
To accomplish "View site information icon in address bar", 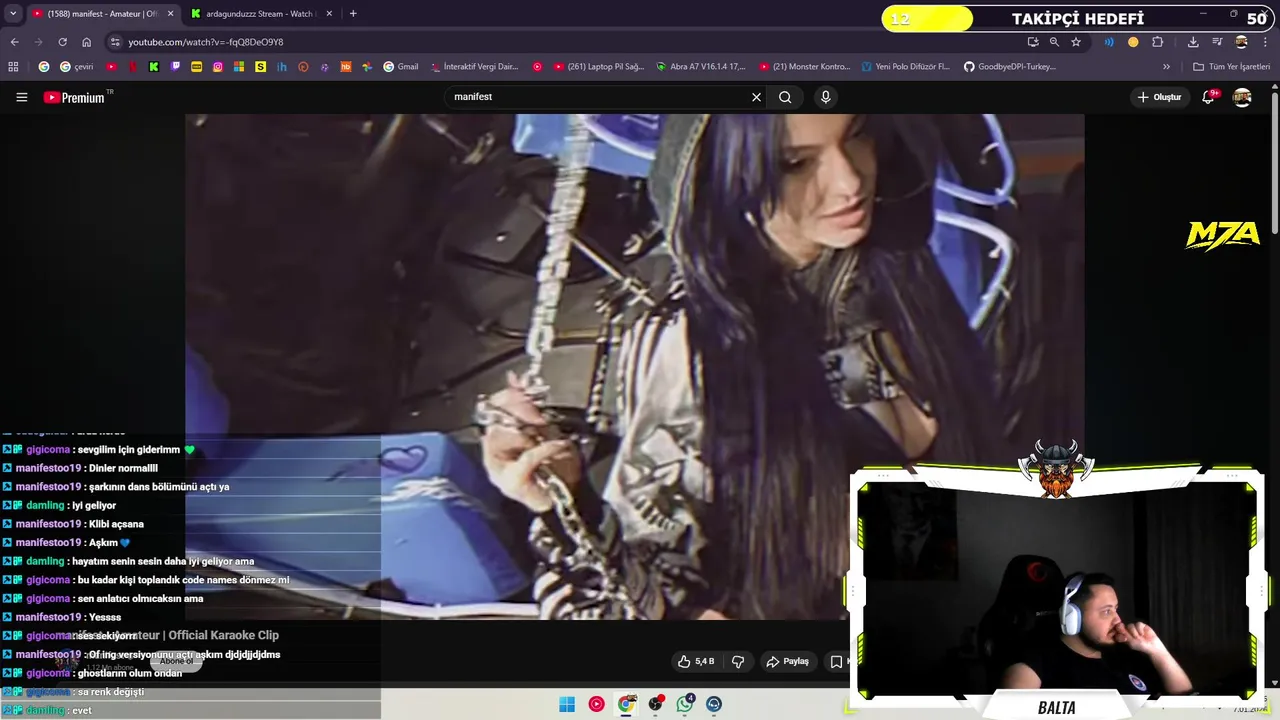I will tap(115, 42).
